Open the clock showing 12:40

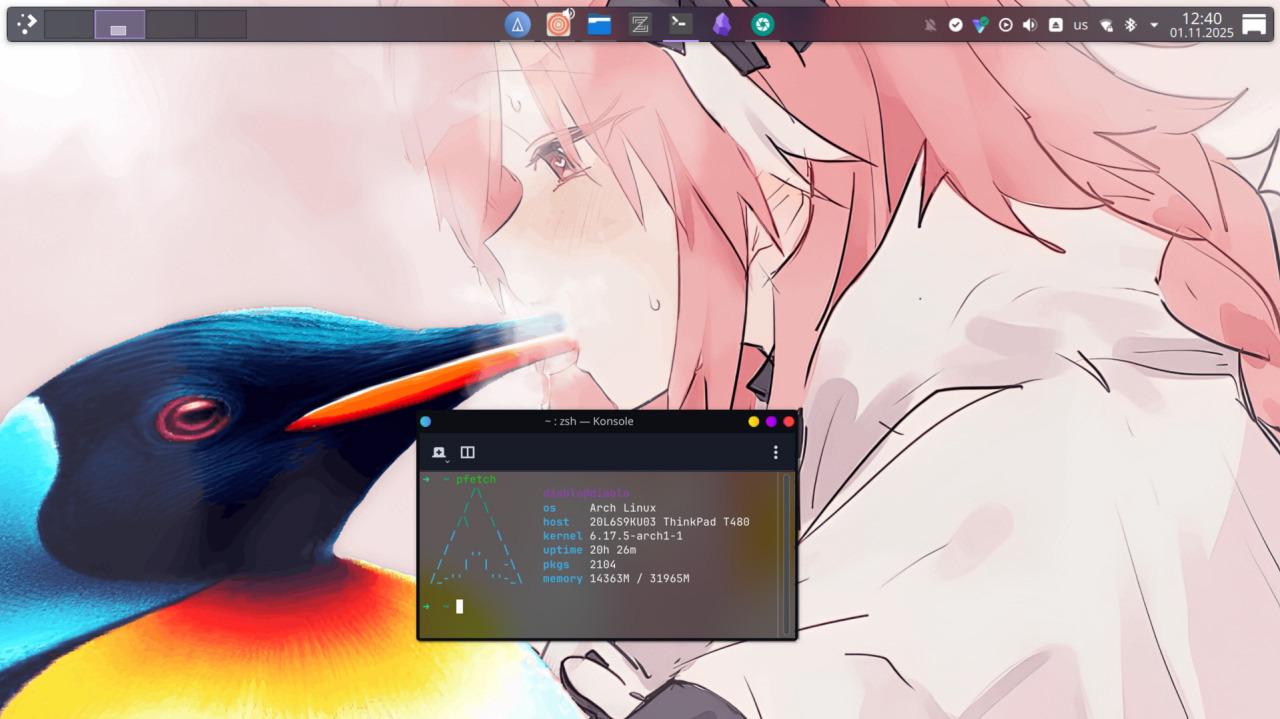(x=1202, y=25)
